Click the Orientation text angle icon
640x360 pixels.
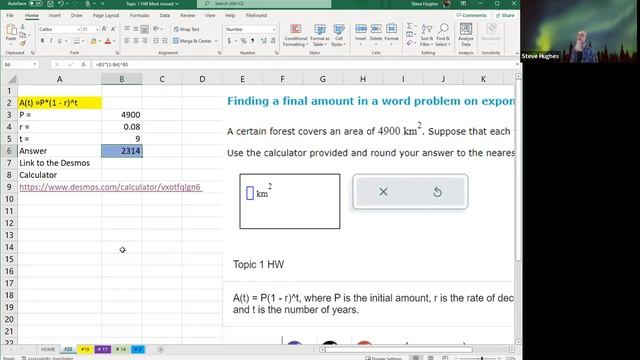pyautogui.click(x=156, y=29)
